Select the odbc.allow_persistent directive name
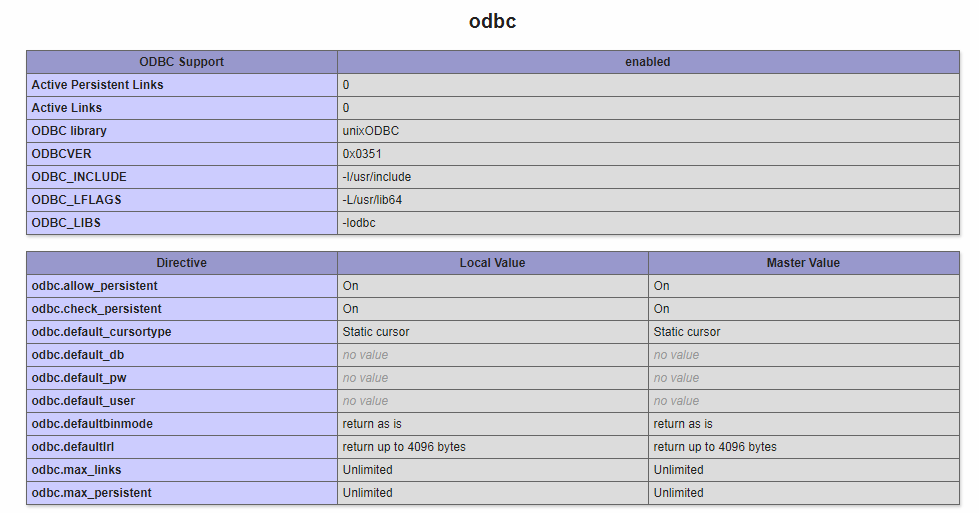979x513 pixels. pyautogui.click(x=95, y=286)
